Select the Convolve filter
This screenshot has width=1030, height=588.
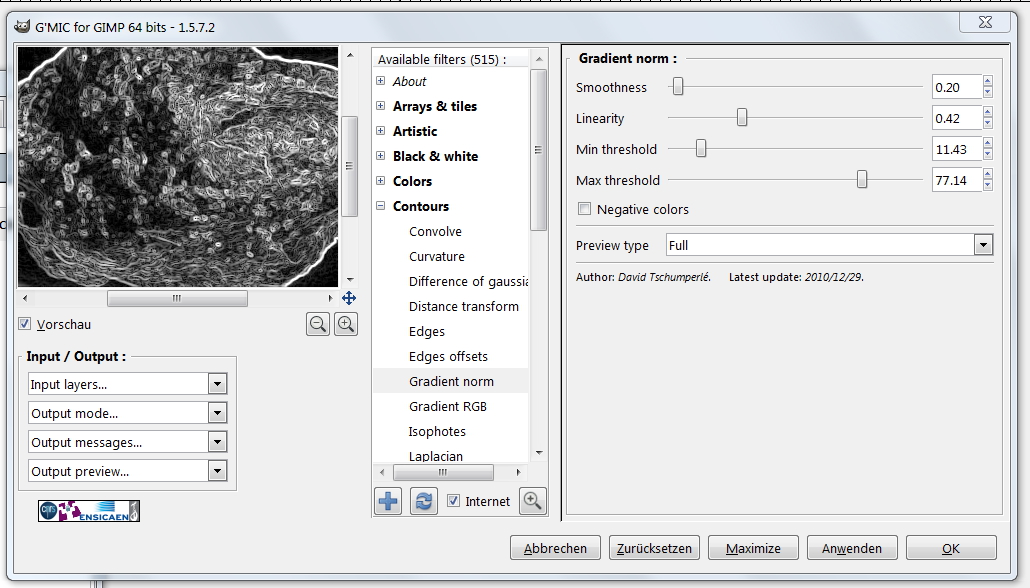coord(435,231)
